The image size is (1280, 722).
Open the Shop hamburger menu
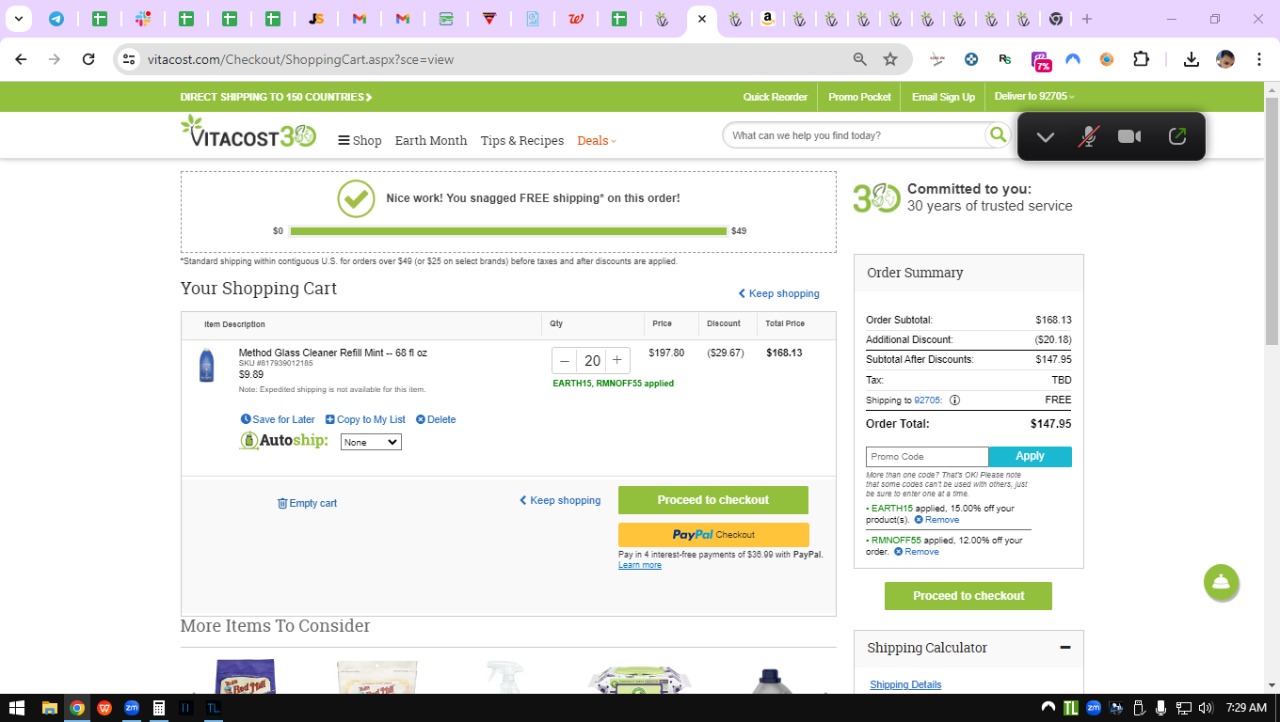click(x=360, y=141)
